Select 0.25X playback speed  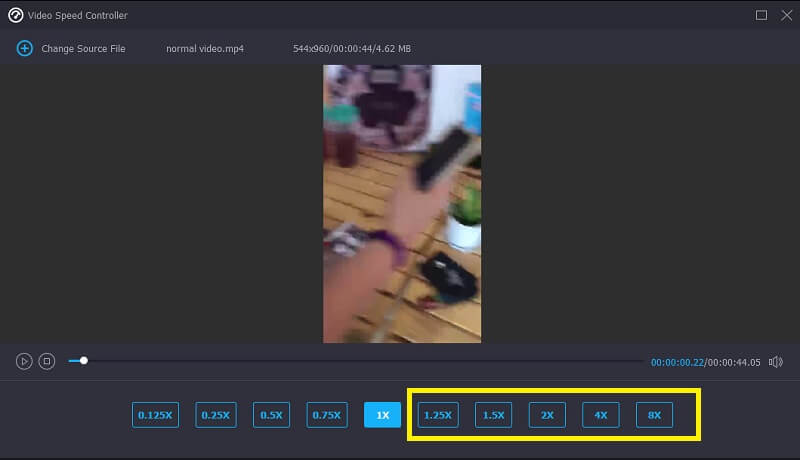[215, 415]
